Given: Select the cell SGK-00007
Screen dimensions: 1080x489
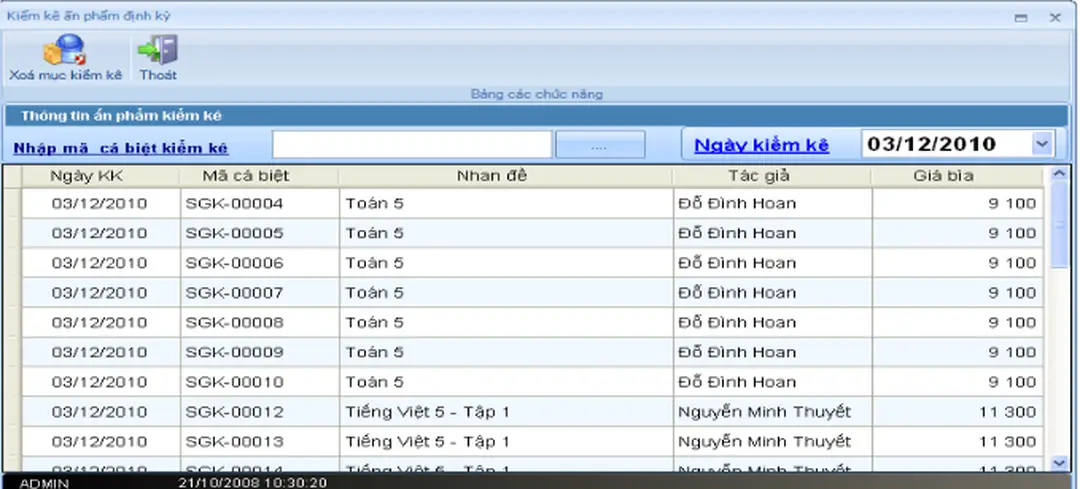Looking at the screenshot, I should coord(260,293).
